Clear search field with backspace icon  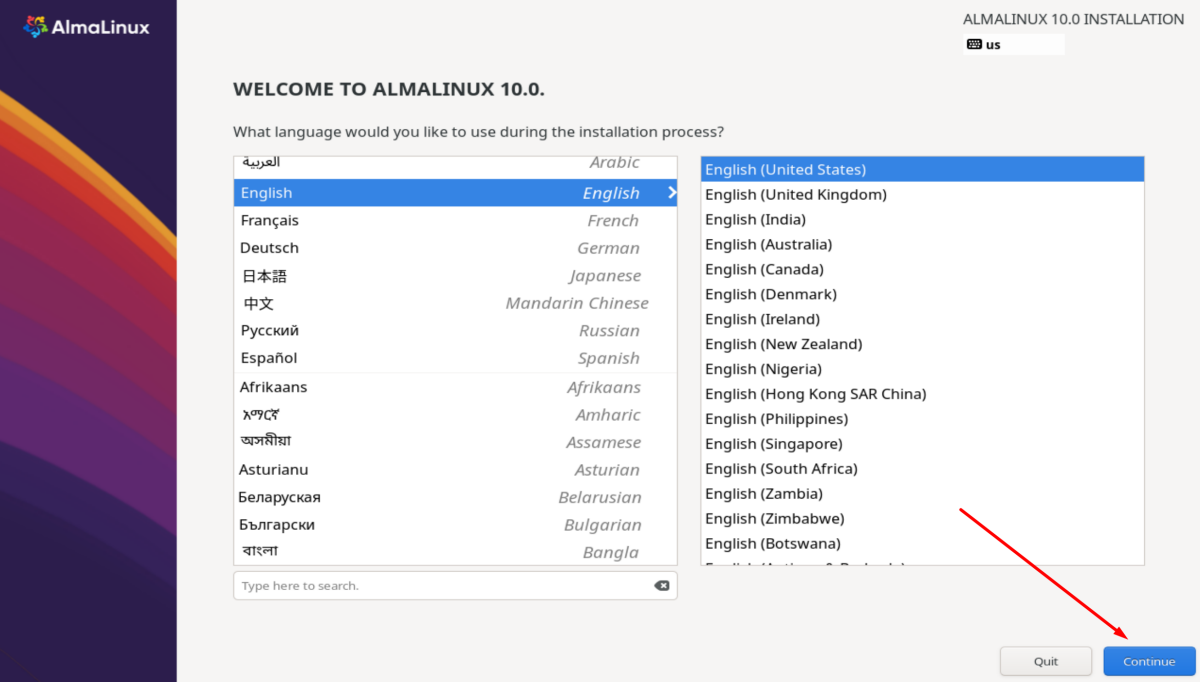tap(661, 586)
